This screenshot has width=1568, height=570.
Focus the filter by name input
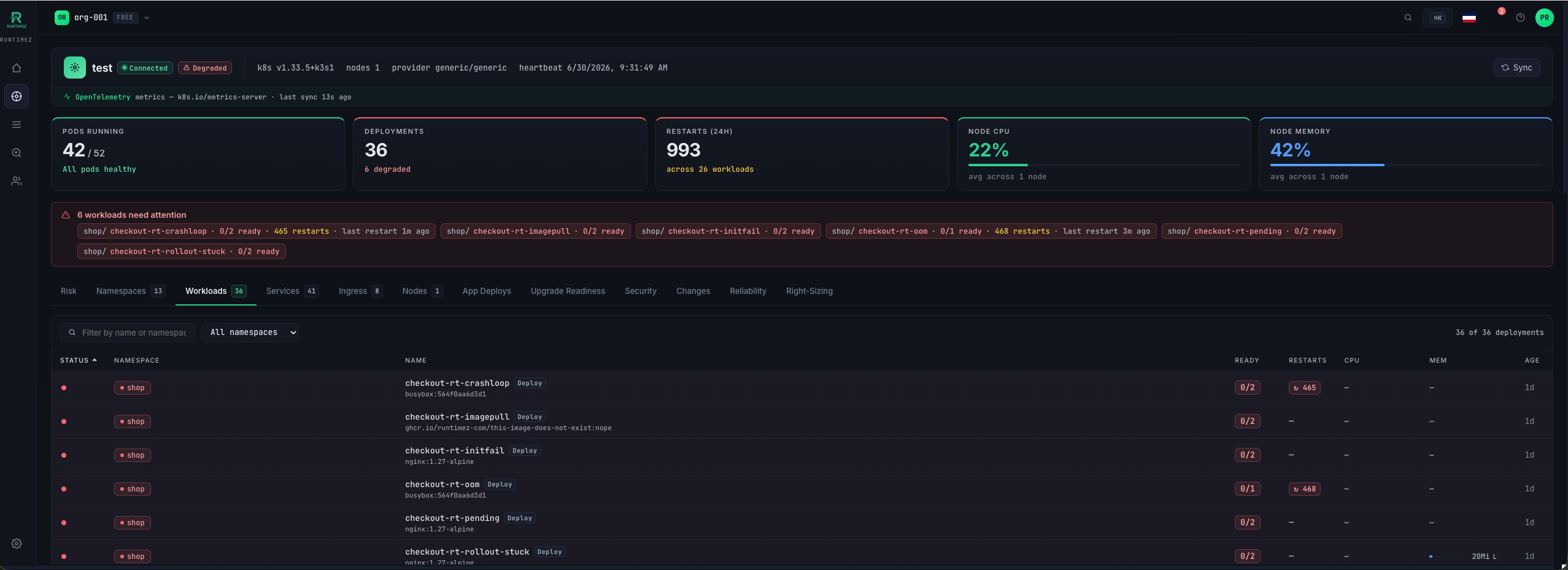pos(128,333)
